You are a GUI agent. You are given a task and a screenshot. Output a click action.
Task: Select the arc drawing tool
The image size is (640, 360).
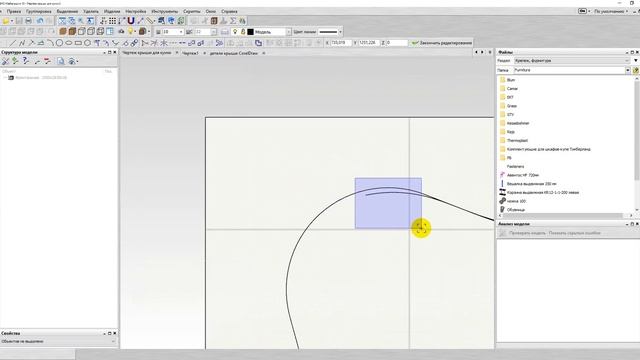tap(50, 43)
